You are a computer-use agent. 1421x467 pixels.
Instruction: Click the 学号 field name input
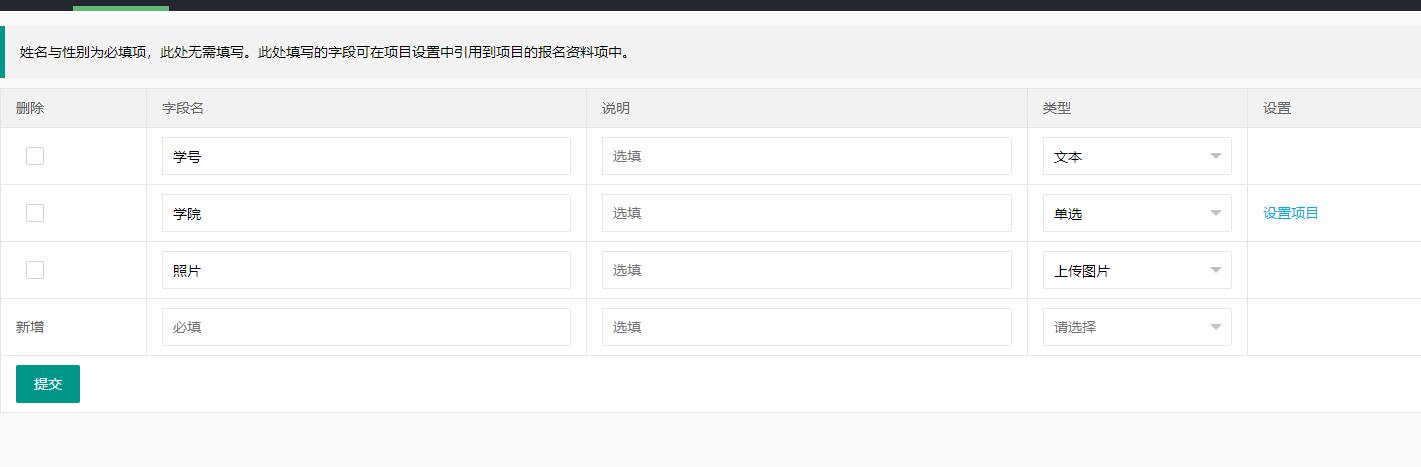366,156
